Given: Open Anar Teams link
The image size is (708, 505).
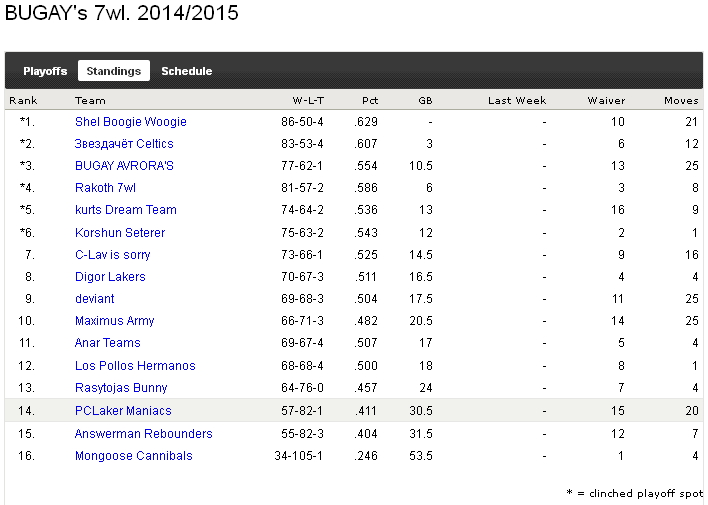Looking at the screenshot, I should coord(107,343).
